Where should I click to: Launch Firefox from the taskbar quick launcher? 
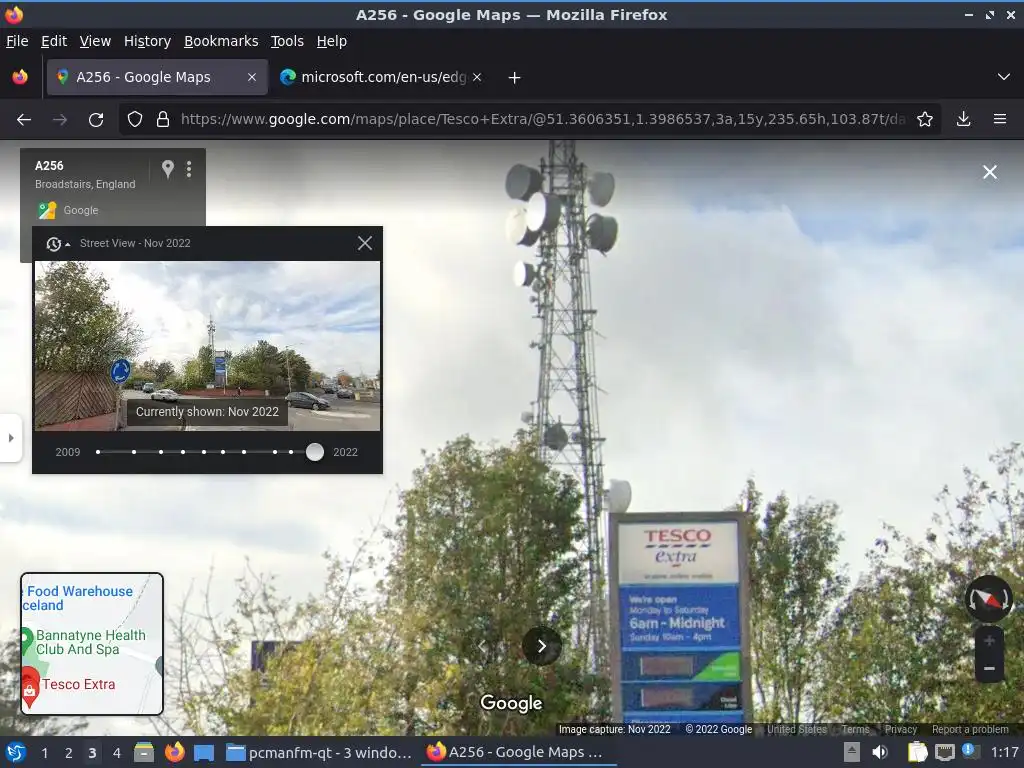coord(174,752)
